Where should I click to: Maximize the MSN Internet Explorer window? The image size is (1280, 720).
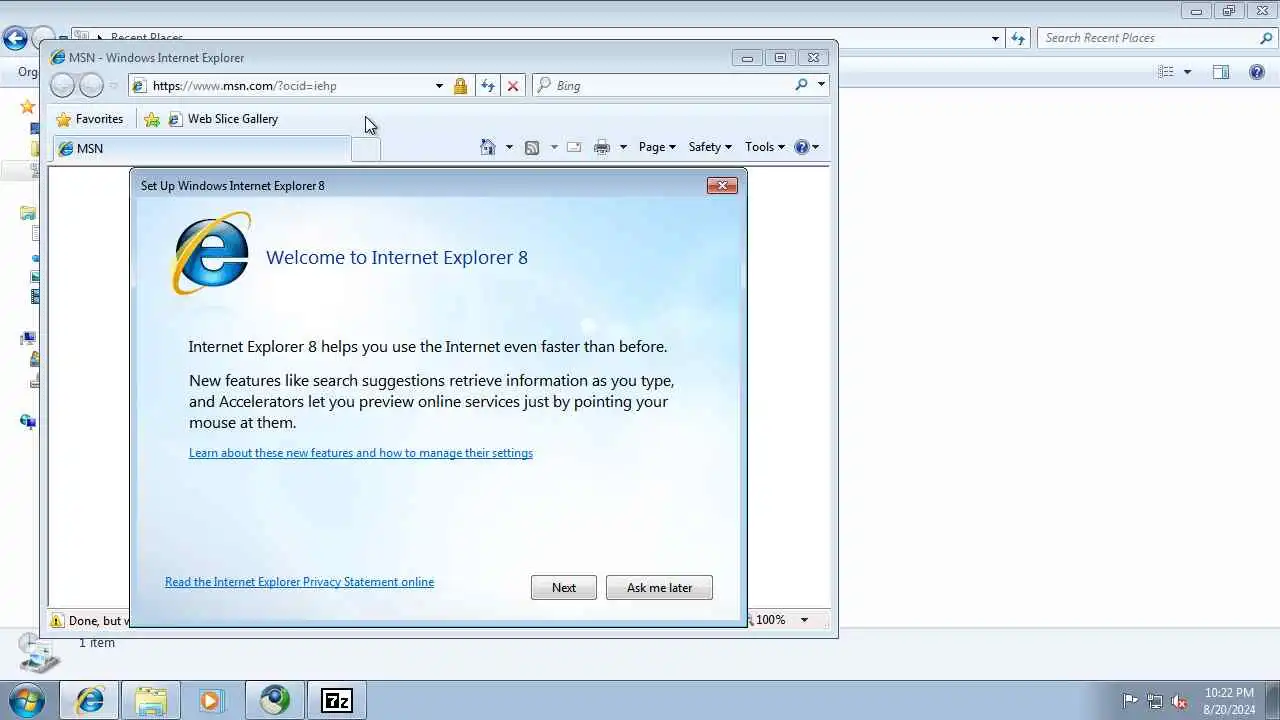pyautogui.click(x=780, y=58)
